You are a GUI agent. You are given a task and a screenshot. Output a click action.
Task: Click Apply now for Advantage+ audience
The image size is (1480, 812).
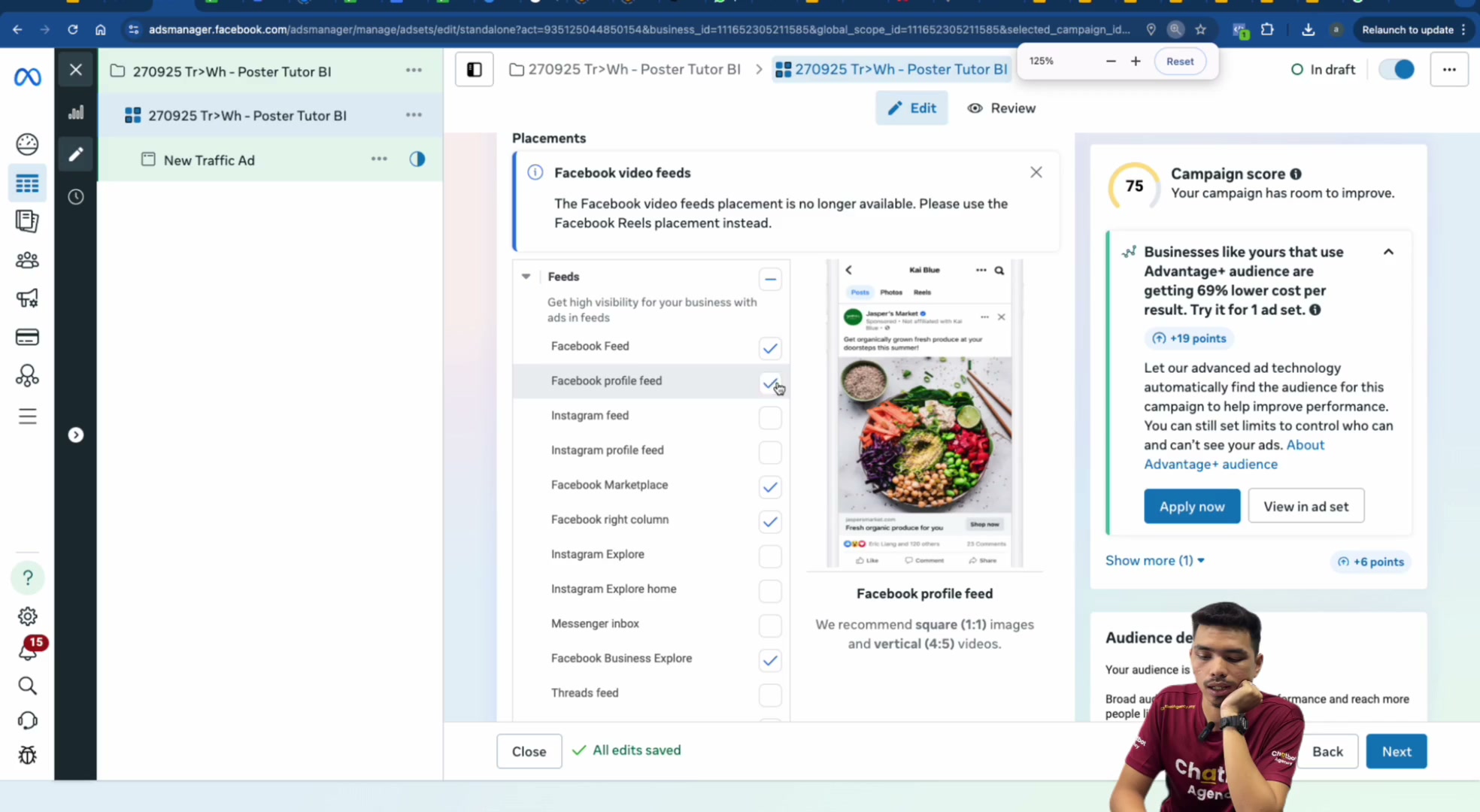pos(1192,507)
